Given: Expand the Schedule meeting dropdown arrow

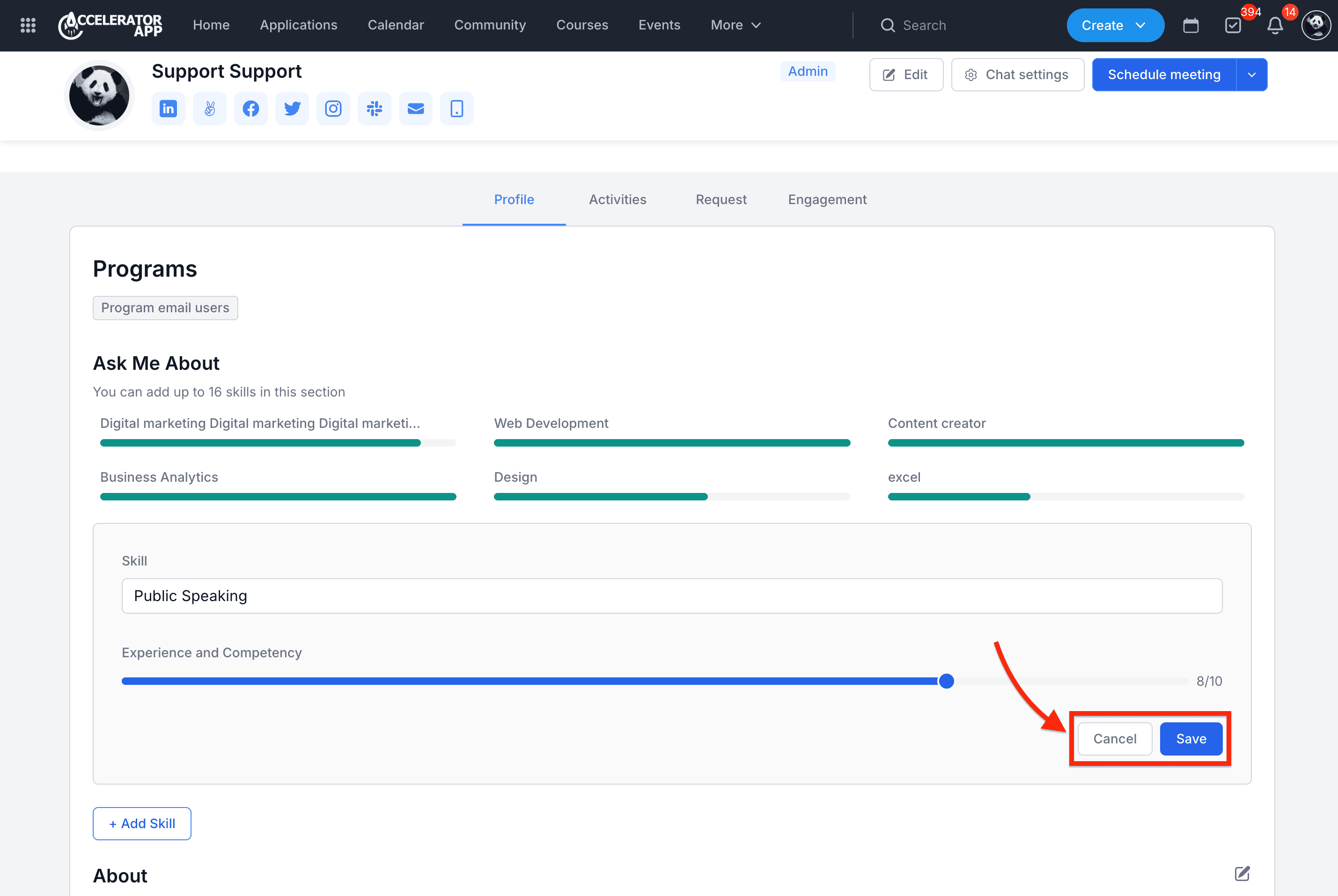Looking at the screenshot, I should coord(1251,75).
